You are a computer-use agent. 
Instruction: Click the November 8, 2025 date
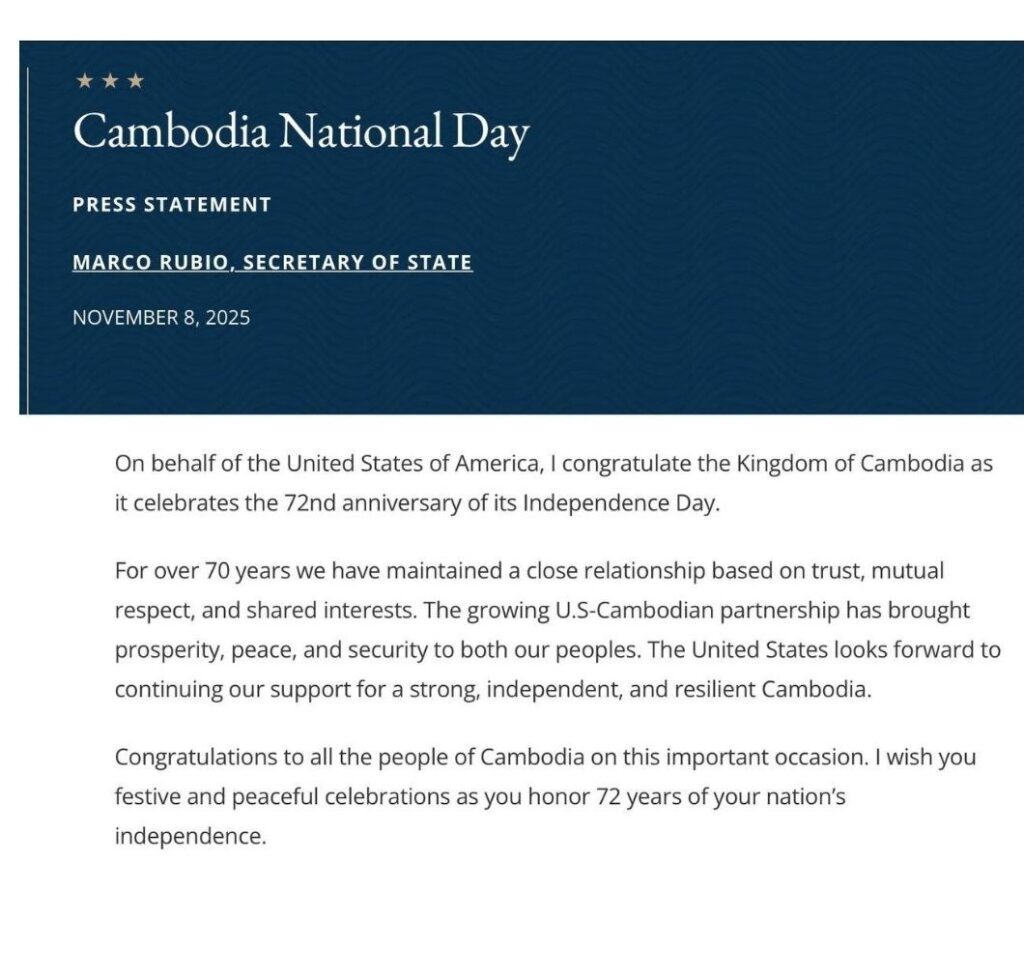161,318
